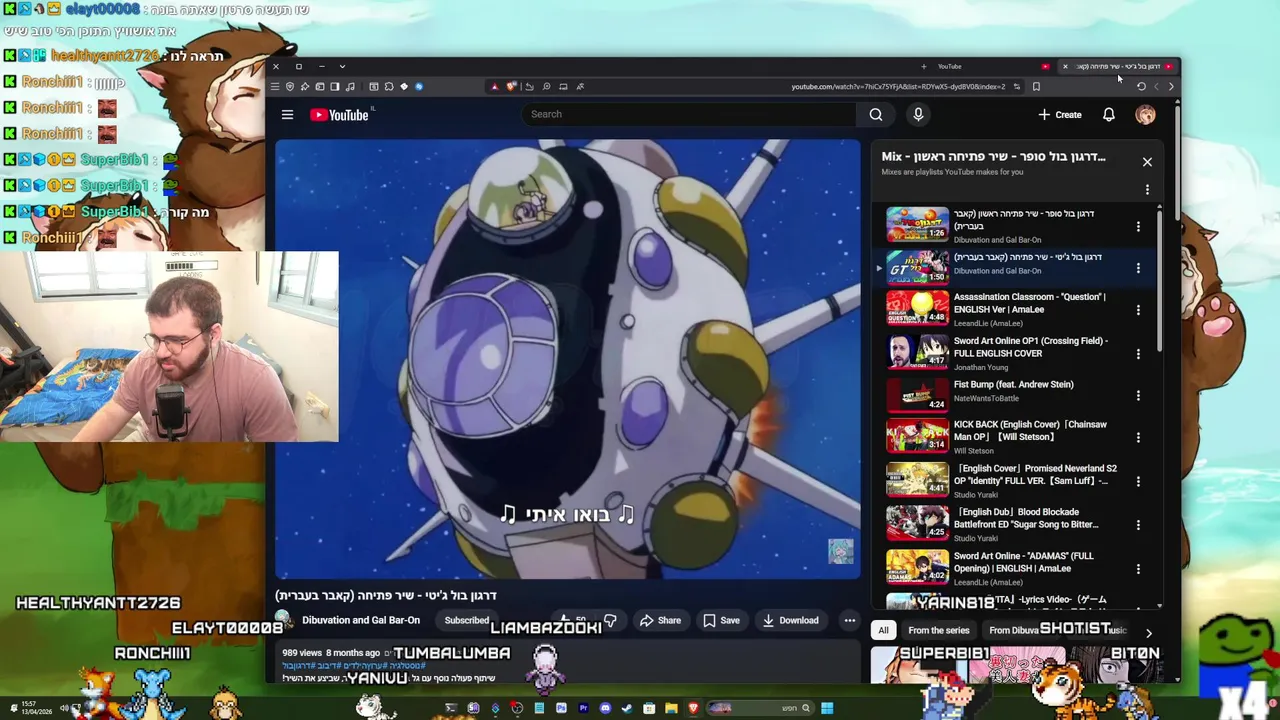Click the search magnifier button

(875, 114)
